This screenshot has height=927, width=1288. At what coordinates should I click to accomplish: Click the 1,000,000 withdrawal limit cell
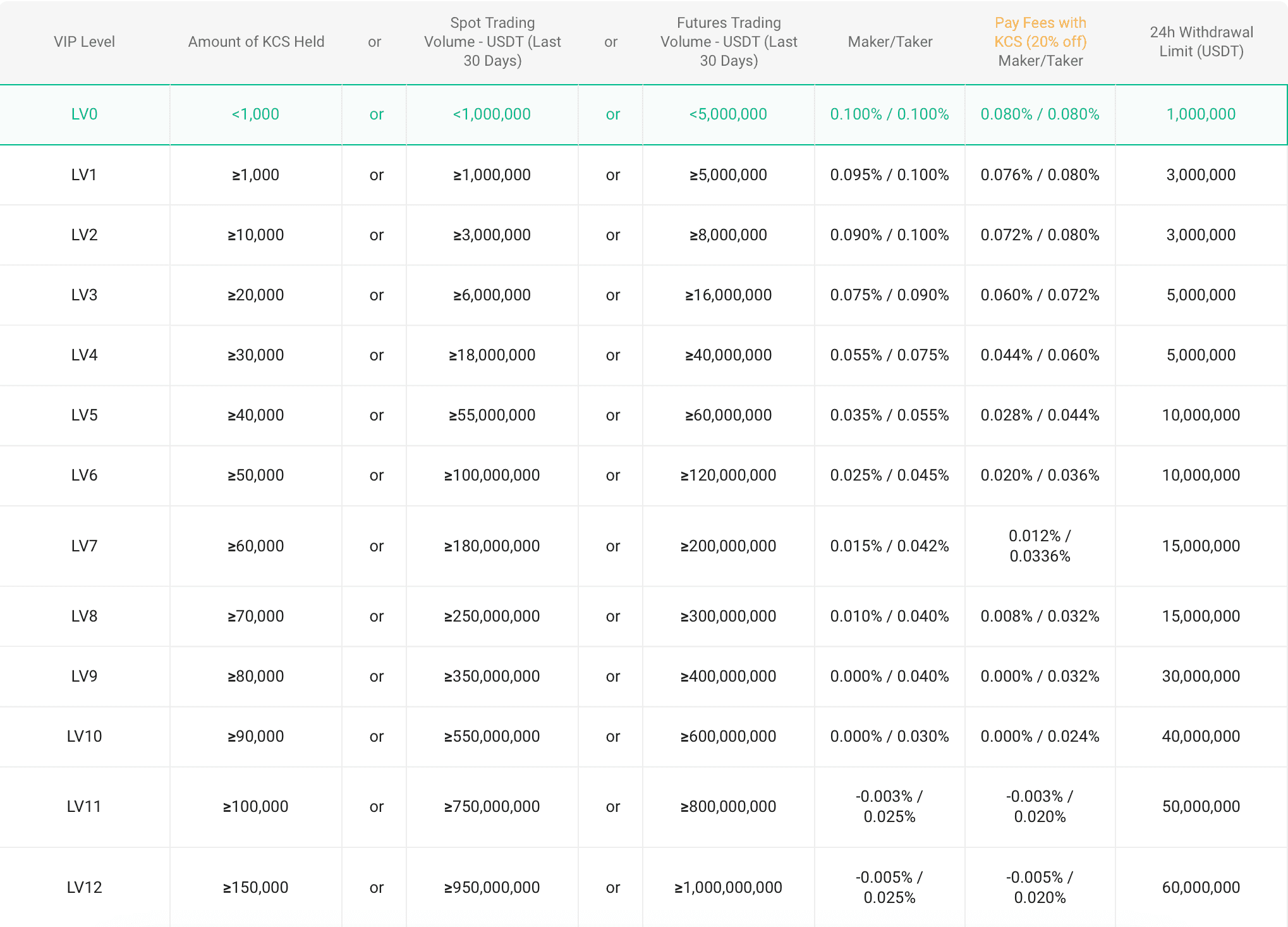(1201, 114)
